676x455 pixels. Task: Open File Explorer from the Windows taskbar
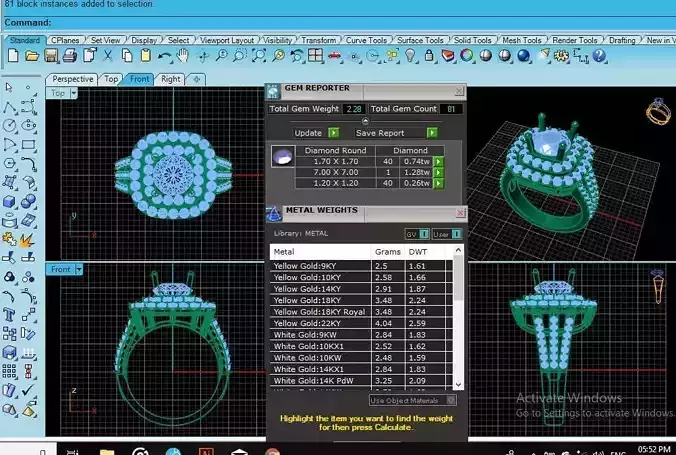pyautogui.click(x=107, y=452)
